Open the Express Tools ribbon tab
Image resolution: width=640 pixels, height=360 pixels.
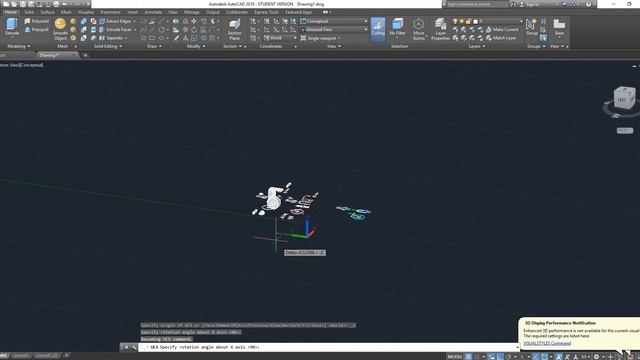coord(267,12)
